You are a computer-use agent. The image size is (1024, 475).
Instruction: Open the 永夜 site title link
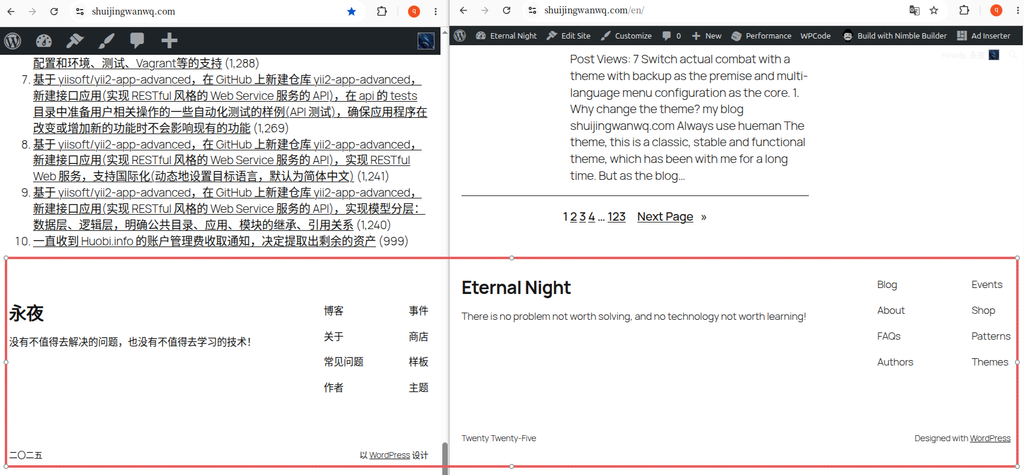26,314
